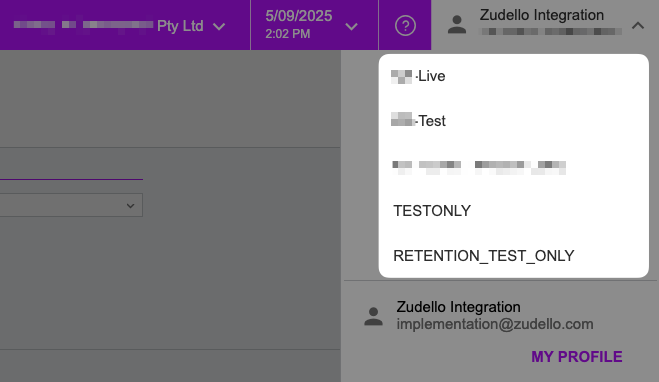The width and height of the screenshot is (659, 382).
Task: Select the blurred third team entry
Action: (x=513, y=166)
